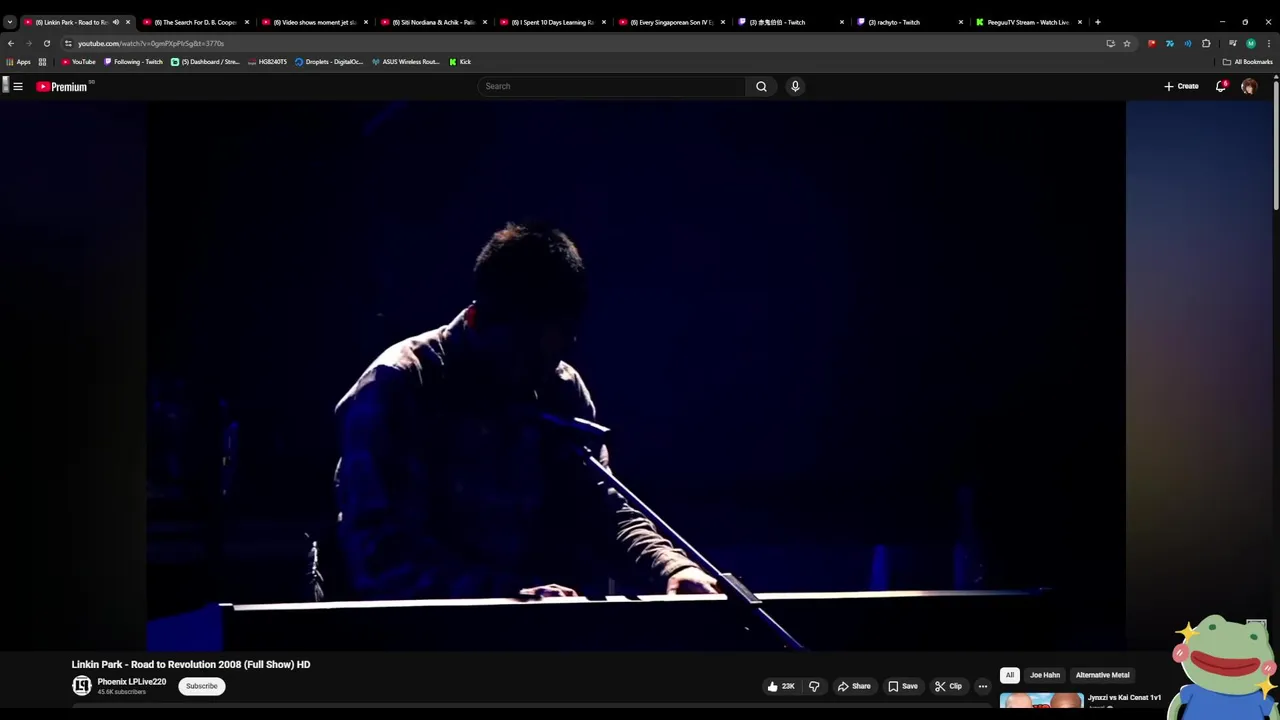Switch to Every Singaporean Son IV tab
The image size is (1280, 720).
point(672,22)
